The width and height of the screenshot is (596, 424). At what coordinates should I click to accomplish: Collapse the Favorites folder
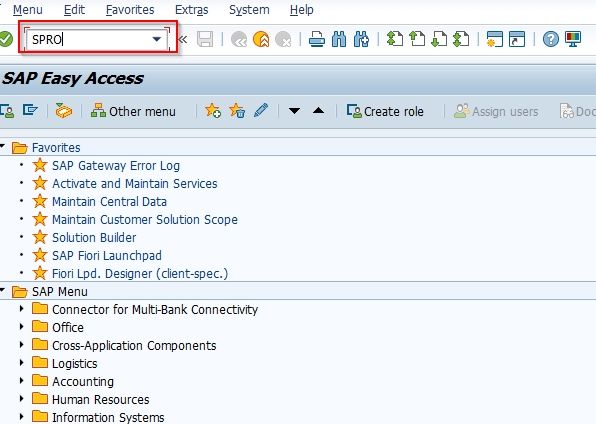[3, 146]
